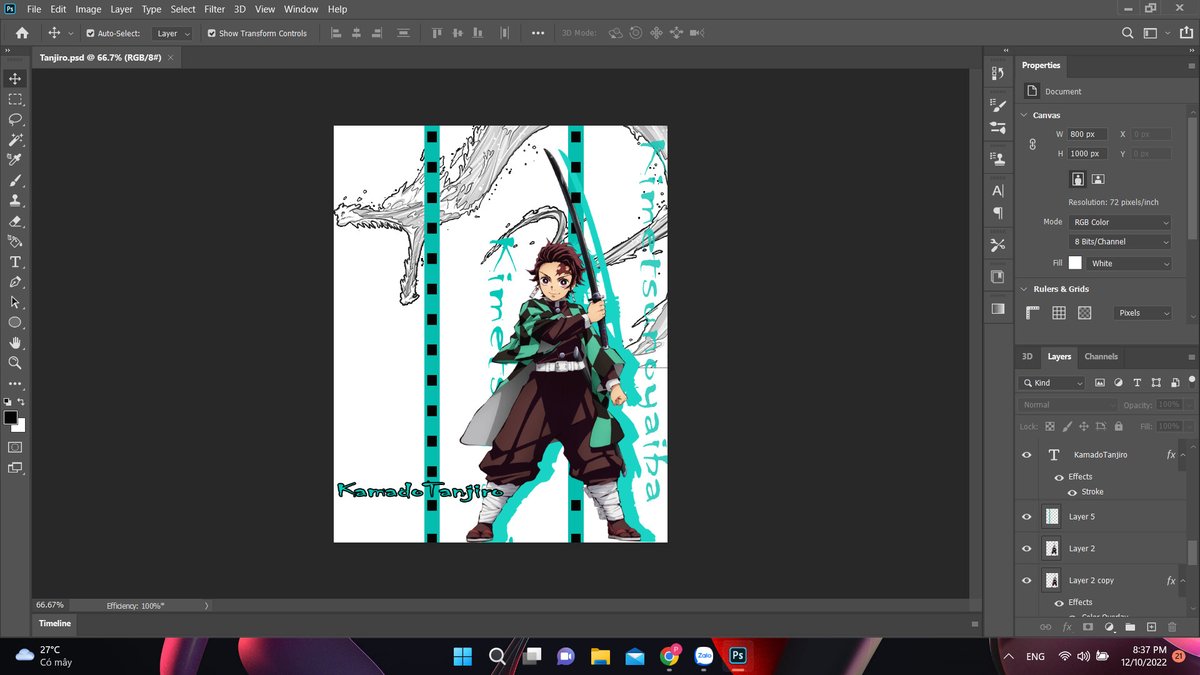Click the canvas Fill color swatch
Image resolution: width=1200 pixels, height=675 pixels.
pyautogui.click(x=1075, y=263)
